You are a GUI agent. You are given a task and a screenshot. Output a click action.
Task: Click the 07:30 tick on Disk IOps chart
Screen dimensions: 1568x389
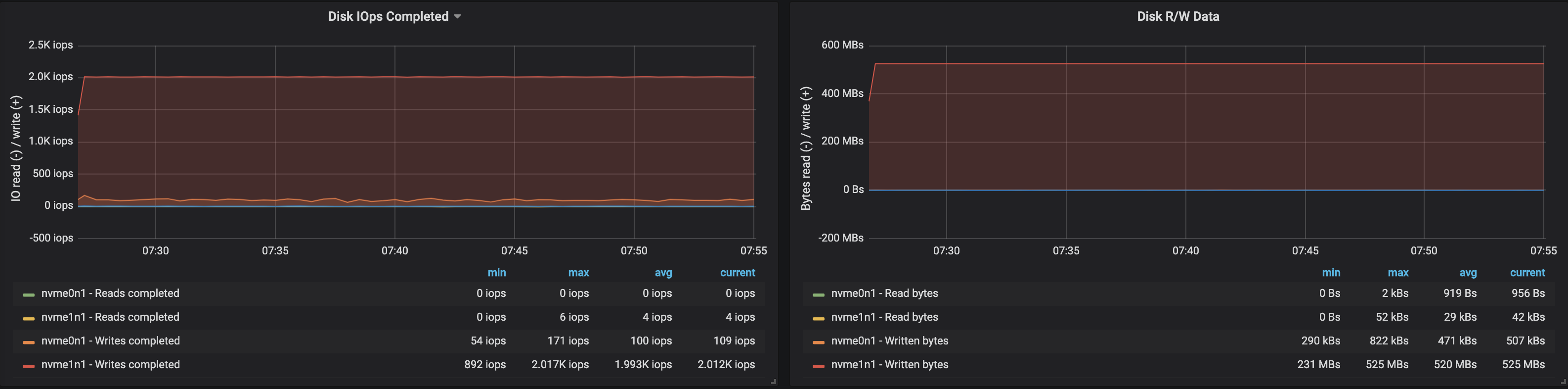155,250
